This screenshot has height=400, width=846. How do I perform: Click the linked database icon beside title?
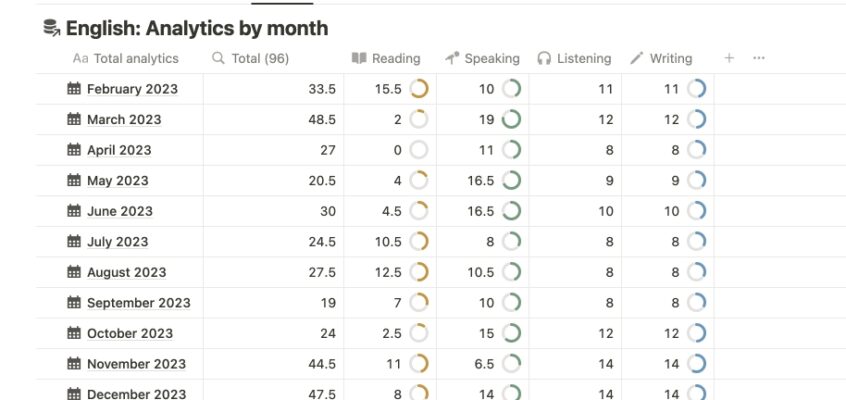52,28
